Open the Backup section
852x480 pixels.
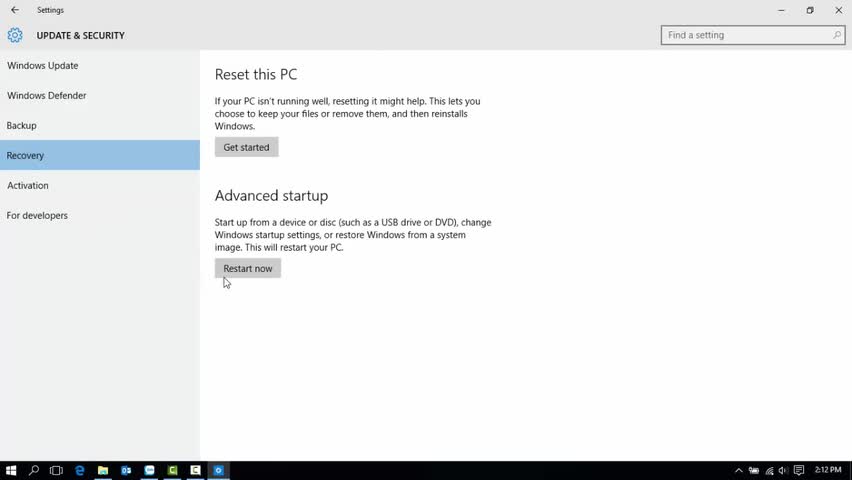coord(100,125)
